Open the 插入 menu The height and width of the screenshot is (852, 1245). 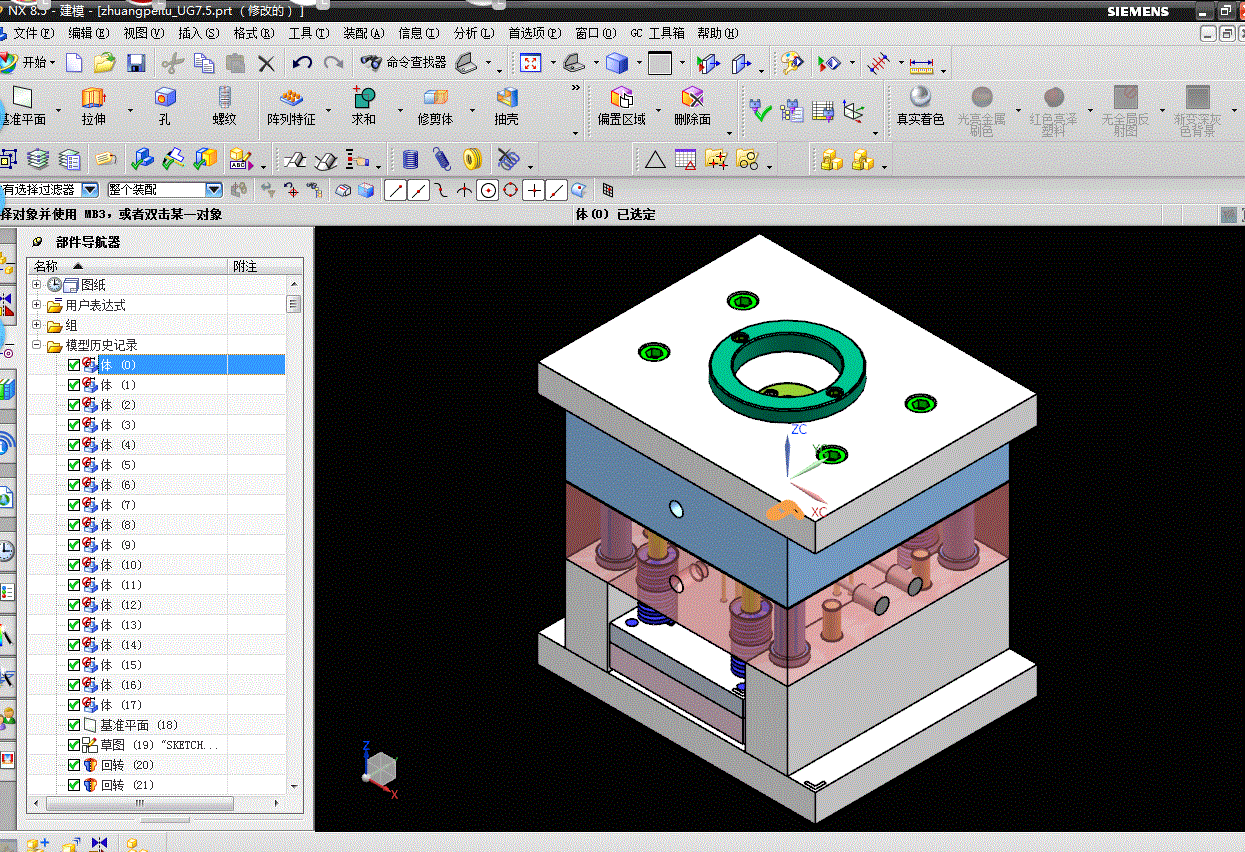[198, 34]
